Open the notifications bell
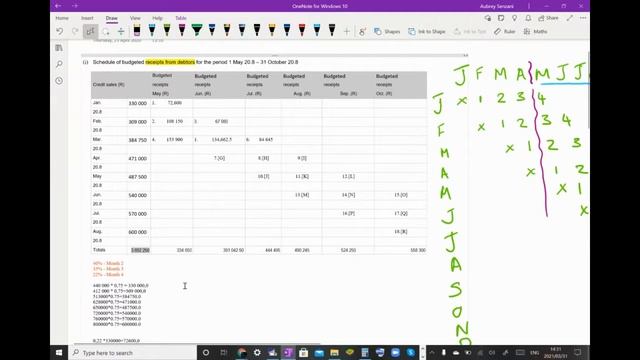 tap(528, 18)
